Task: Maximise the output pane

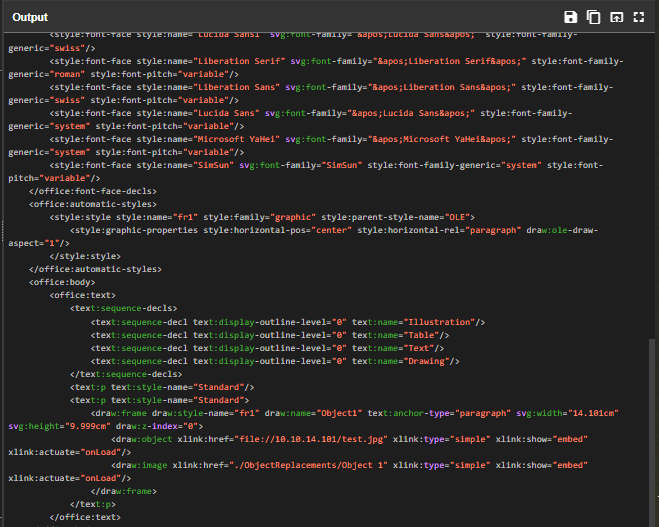Action: point(639,17)
